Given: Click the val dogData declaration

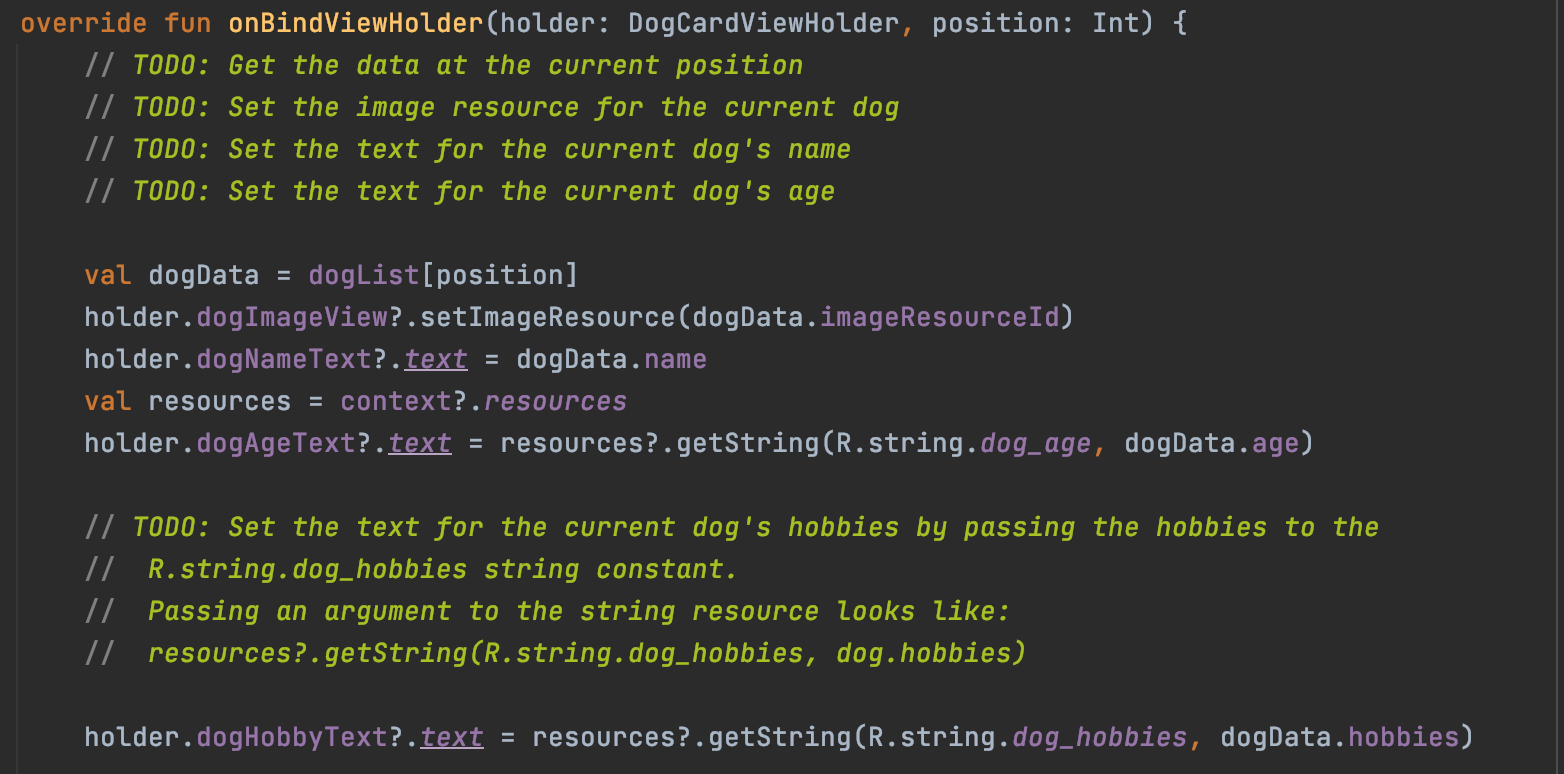Looking at the screenshot, I should (x=172, y=275).
